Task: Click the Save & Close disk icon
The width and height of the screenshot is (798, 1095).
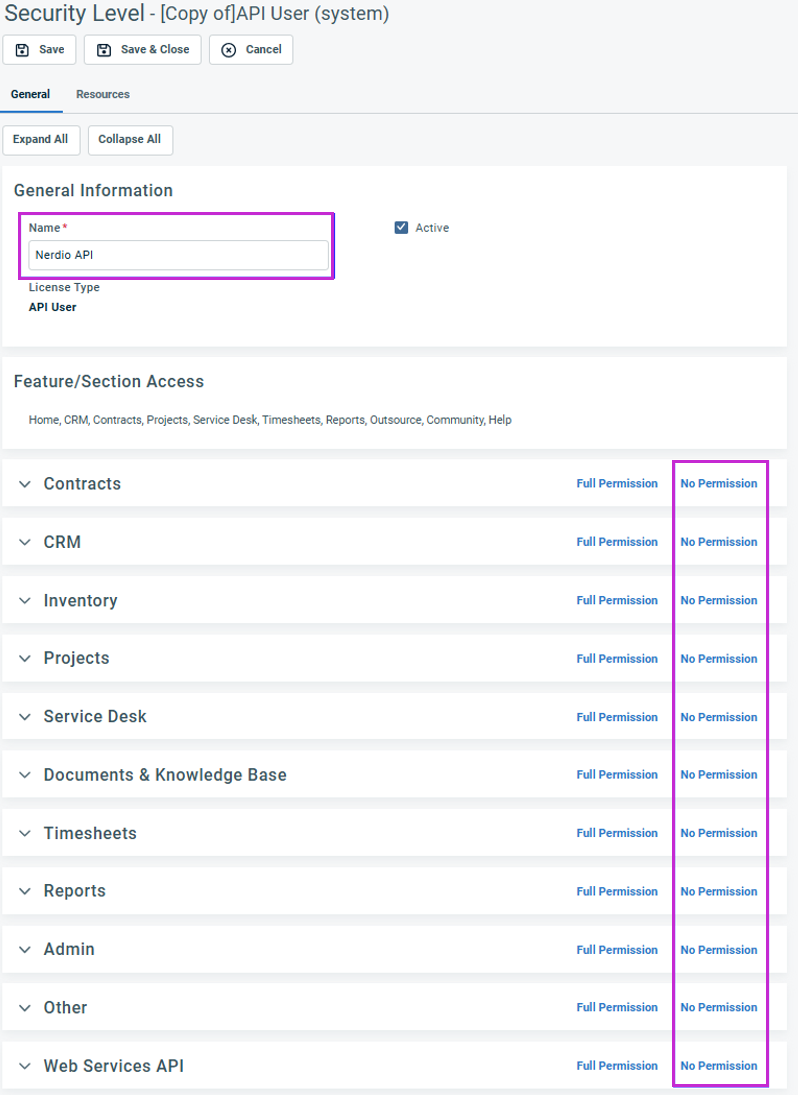Action: (x=104, y=50)
